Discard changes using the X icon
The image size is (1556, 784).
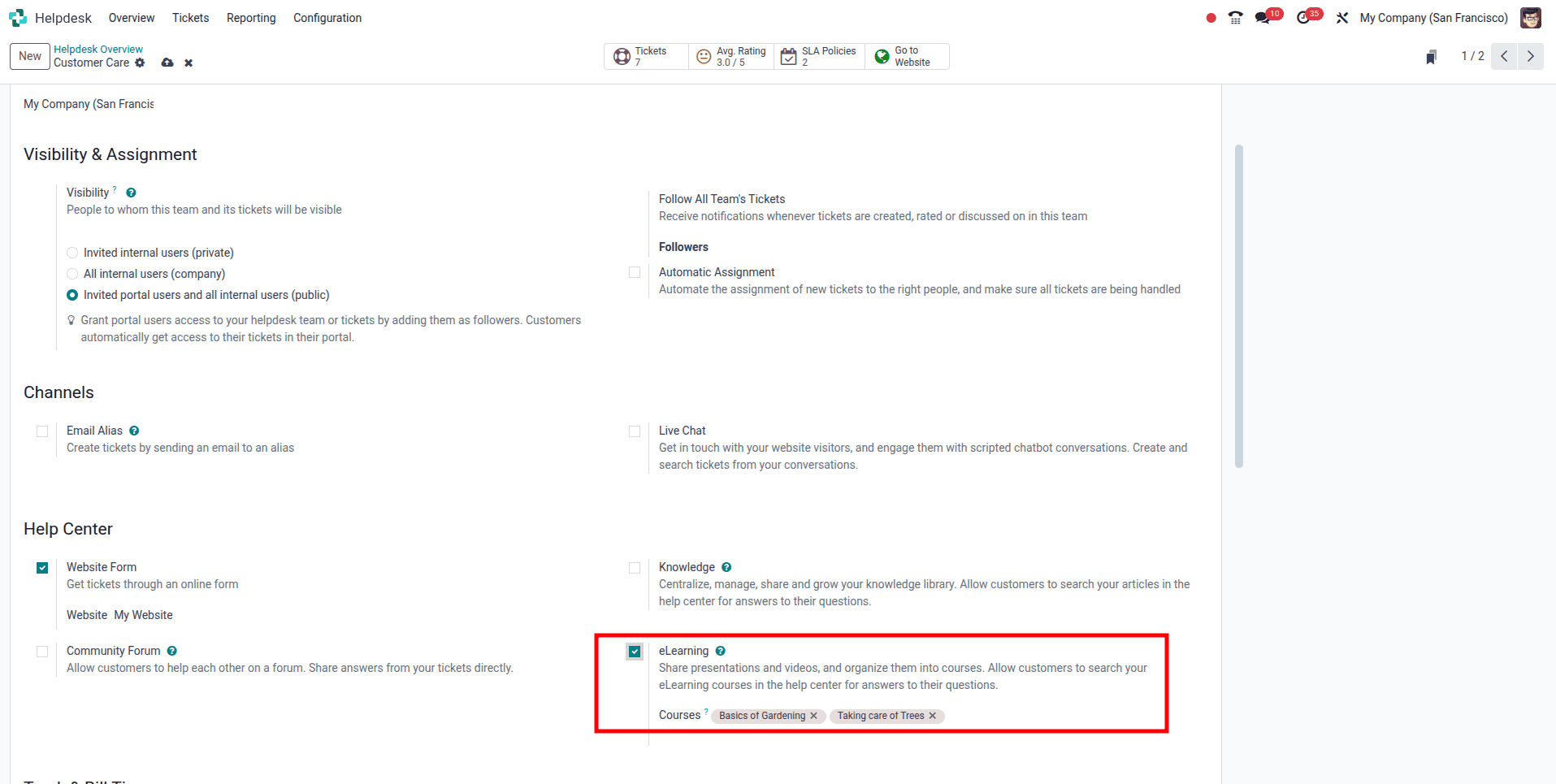tap(189, 63)
